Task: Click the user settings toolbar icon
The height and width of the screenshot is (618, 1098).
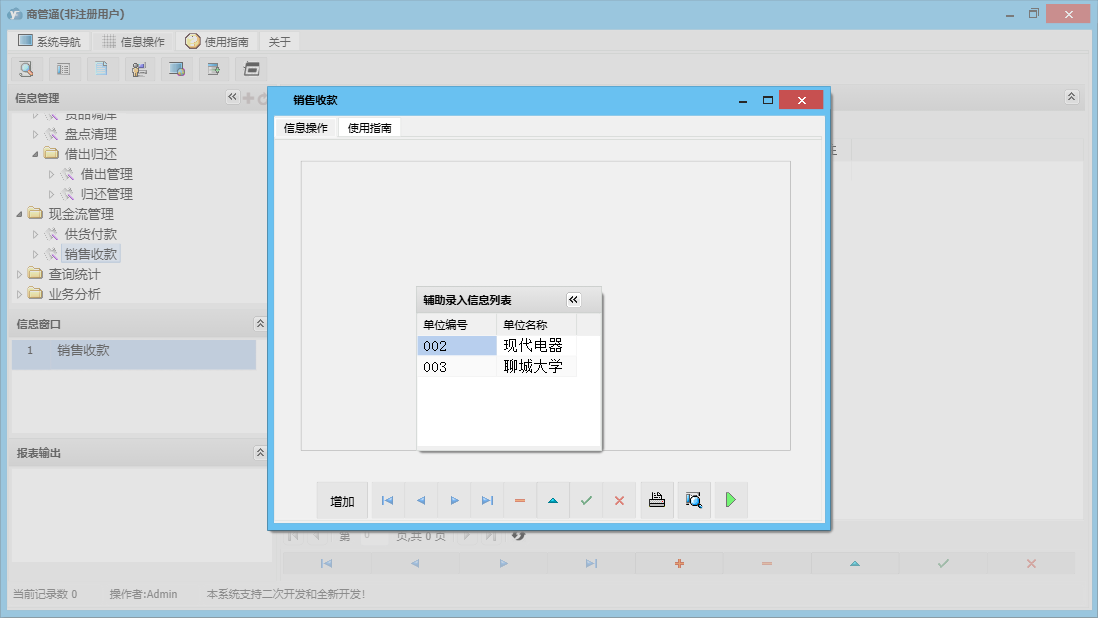Action: [x=139, y=69]
